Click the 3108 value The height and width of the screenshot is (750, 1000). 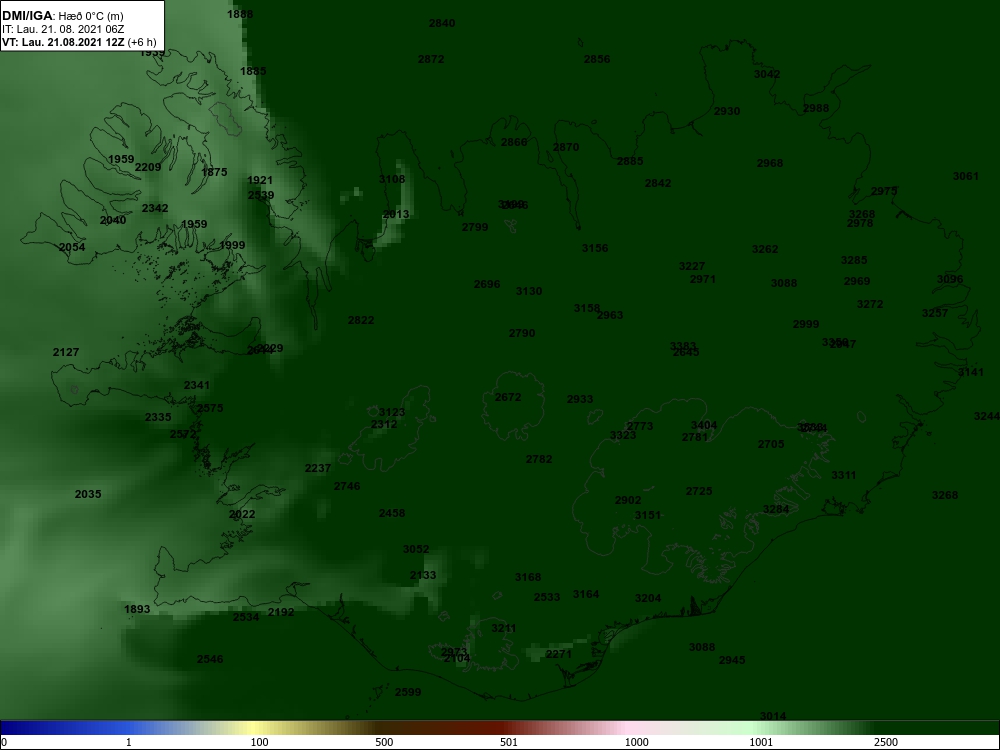392,179
